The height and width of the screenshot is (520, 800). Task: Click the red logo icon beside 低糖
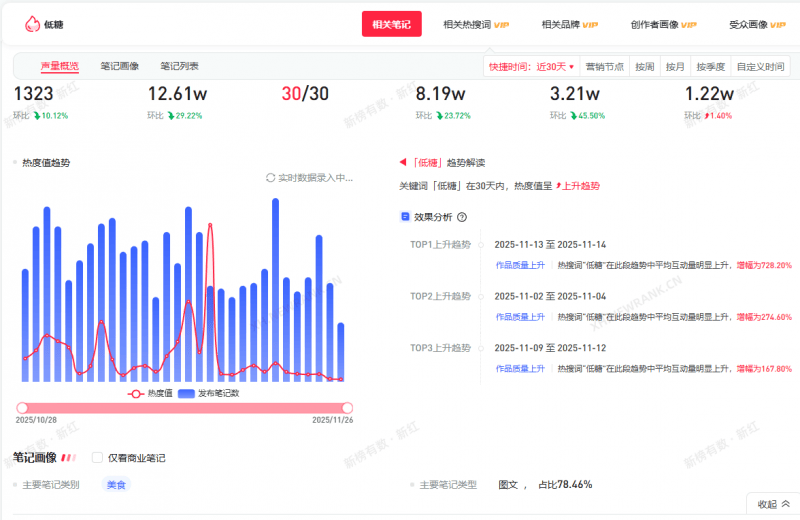[x=32, y=24]
